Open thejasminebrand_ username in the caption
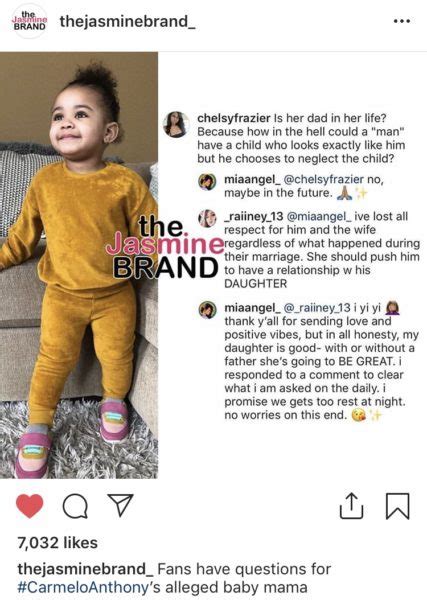427x600 pixels. coord(85,569)
